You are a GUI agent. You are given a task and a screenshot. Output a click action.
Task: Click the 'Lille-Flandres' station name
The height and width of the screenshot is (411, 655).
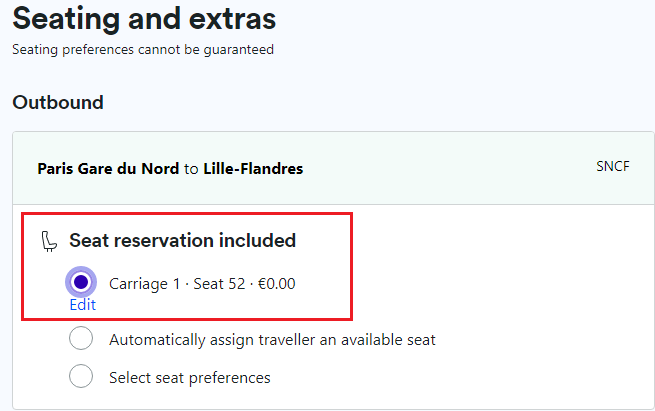pyautogui.click(x=253, y=169)
